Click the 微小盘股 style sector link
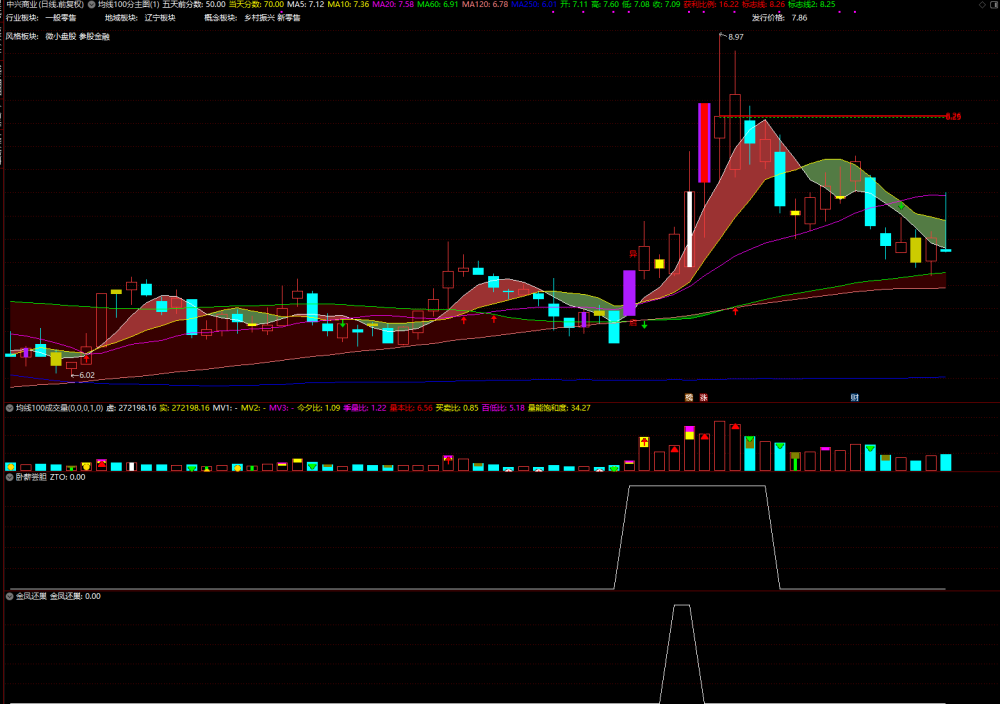Viewport: 1000px width, 704px height. tap(61, 36)
